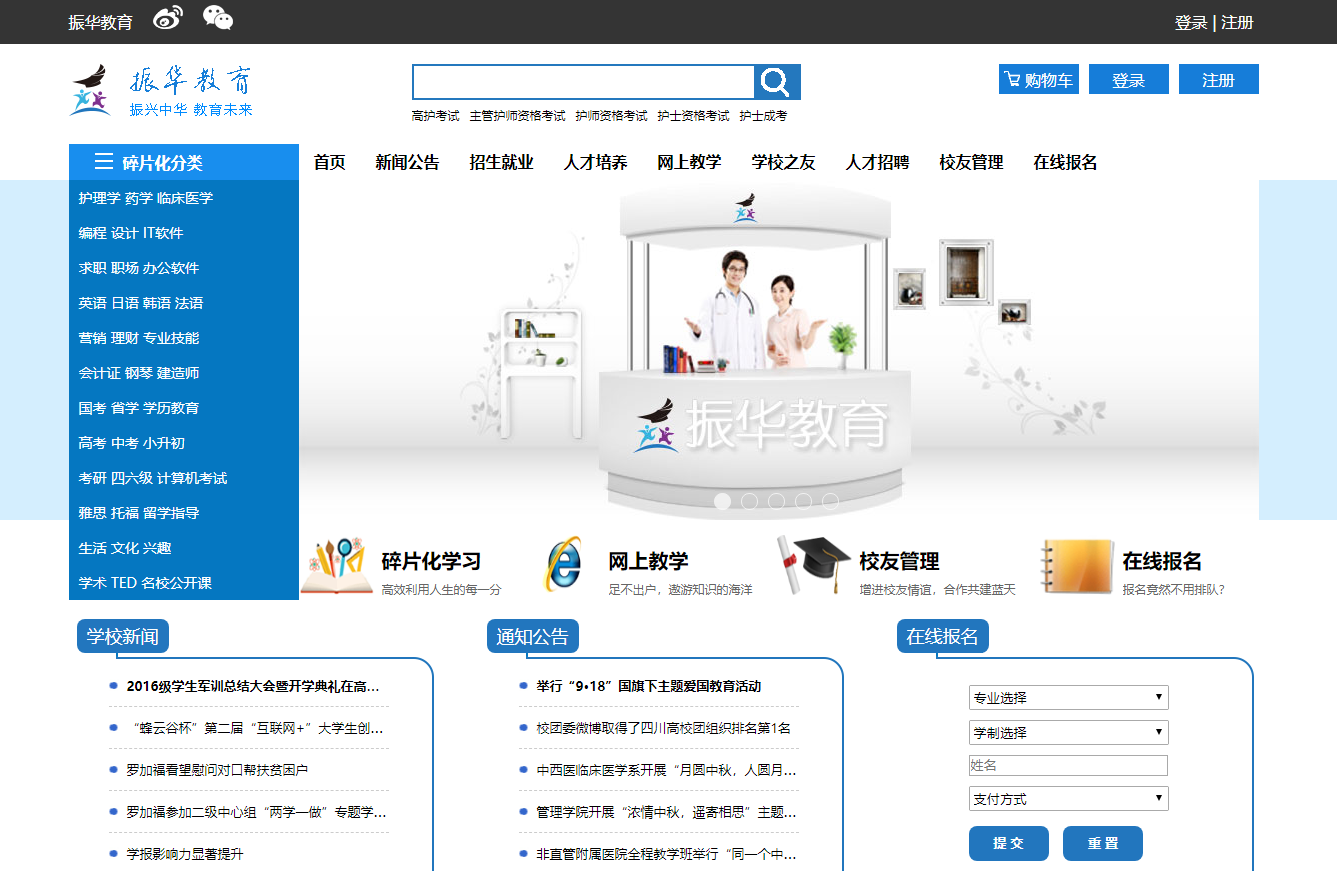Click the 护士资格考试 hot search link
This screenshot has height=871, width=1337.
click(x=693, y=116)
